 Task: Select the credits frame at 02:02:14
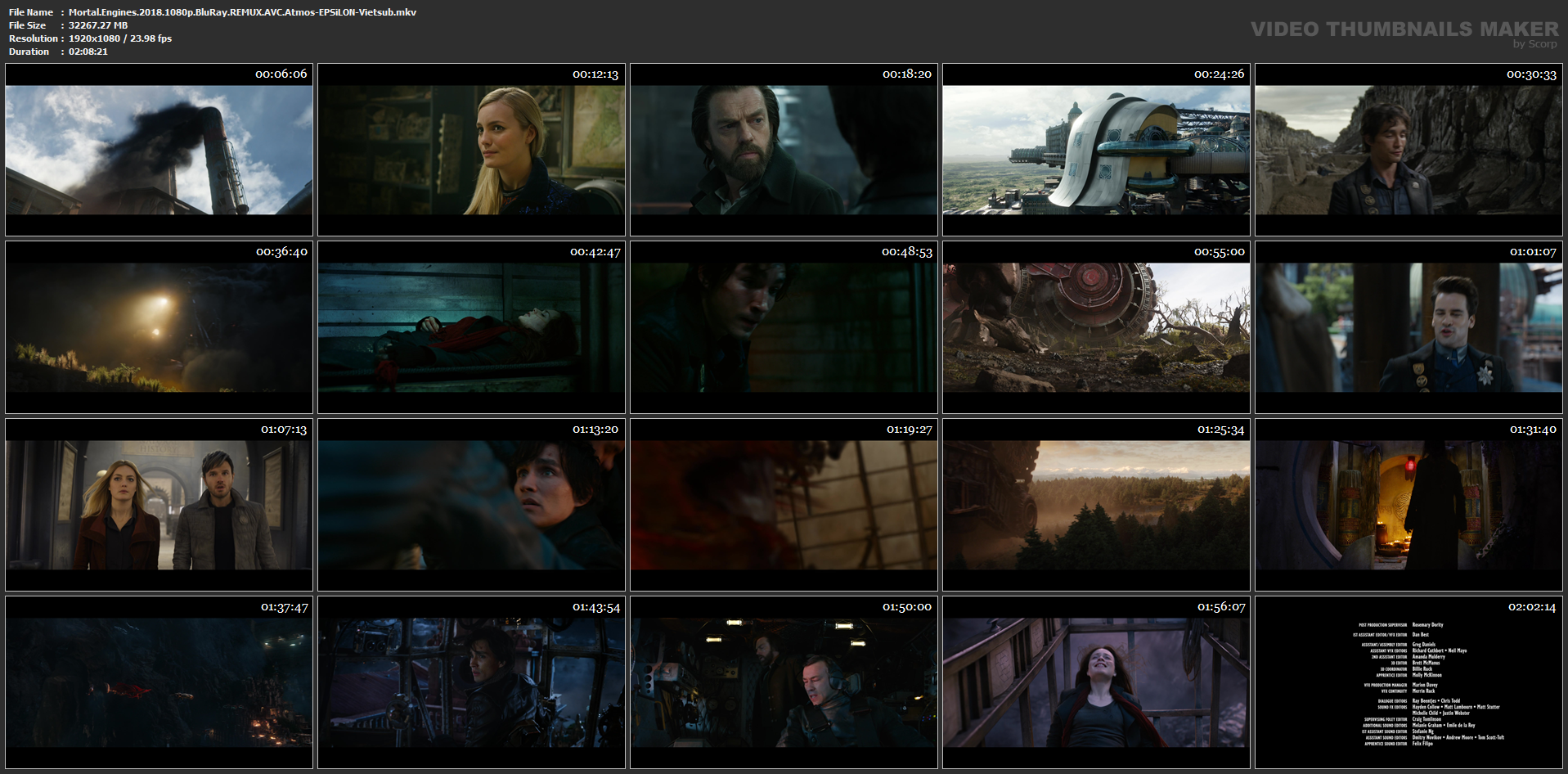(1409, 682)
